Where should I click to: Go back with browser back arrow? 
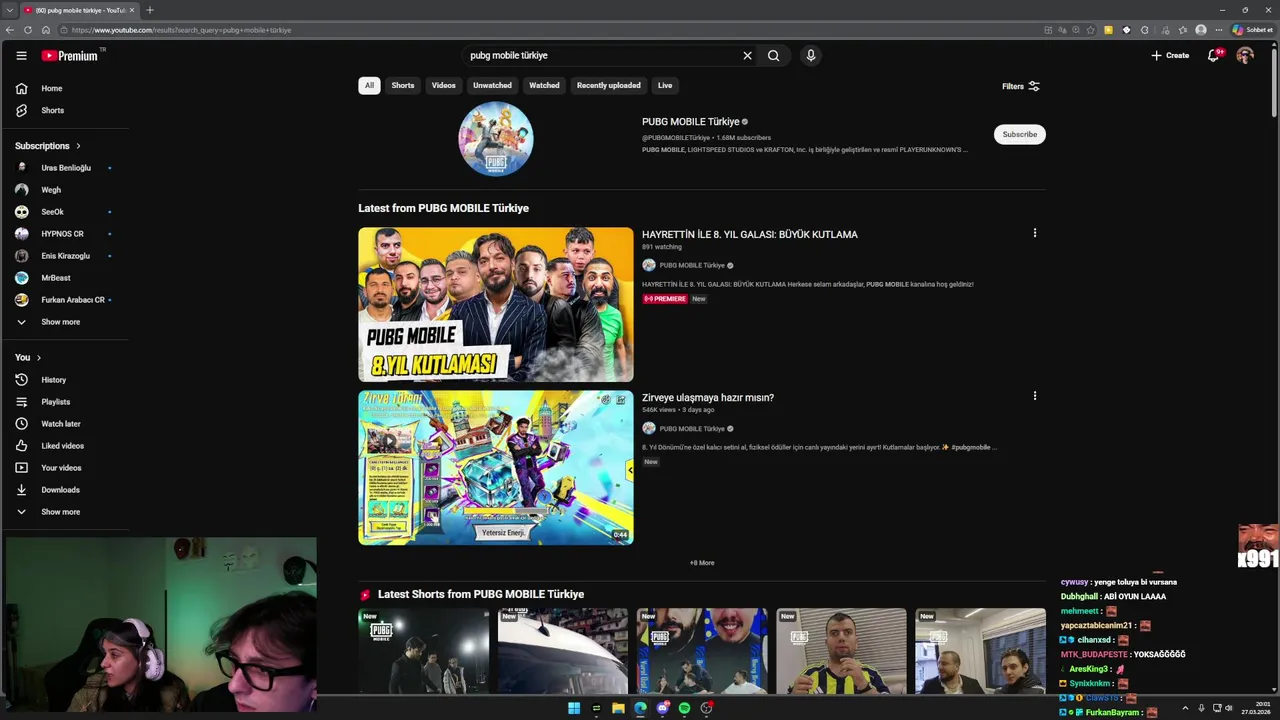coord(10,30)
